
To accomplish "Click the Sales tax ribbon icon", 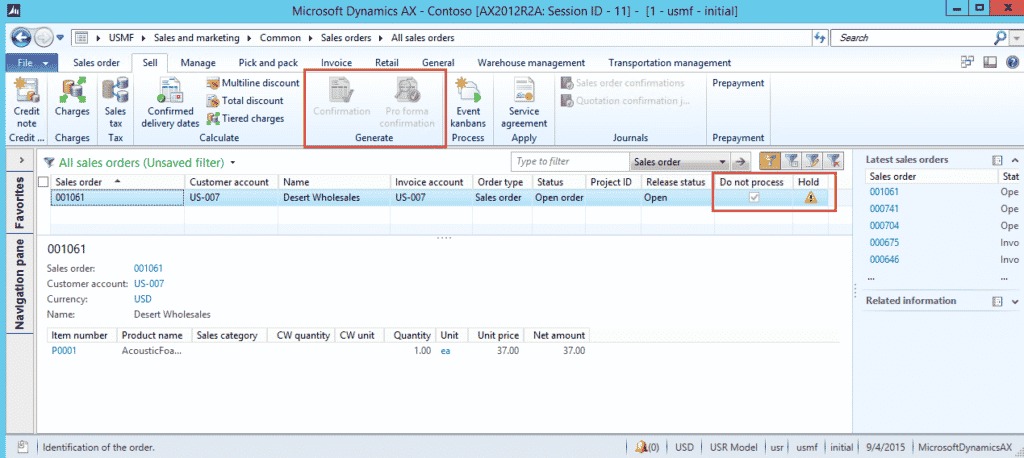I will (x=116, y=103).
